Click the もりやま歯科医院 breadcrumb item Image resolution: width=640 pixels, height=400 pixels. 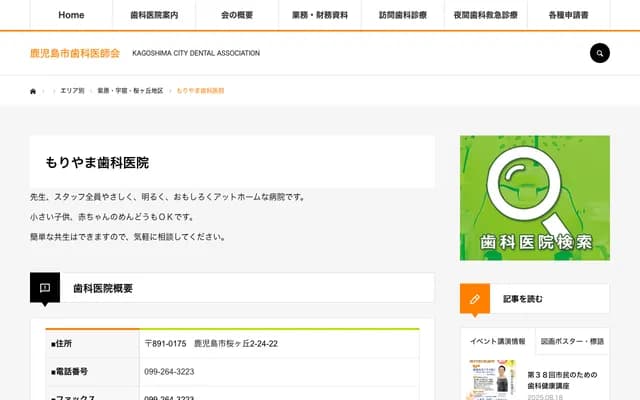[200, 91]
